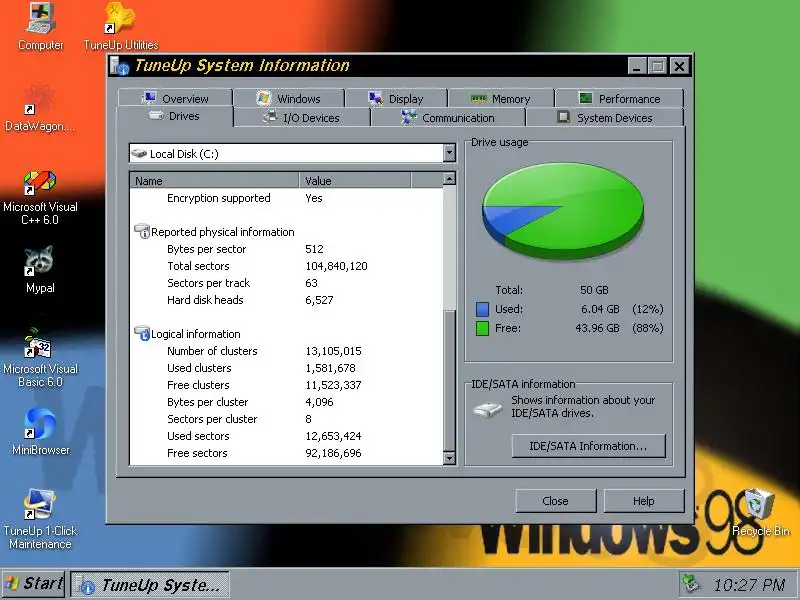Select the Free clusters row
This screenshot has width=800, height=600.
point(287,385)
